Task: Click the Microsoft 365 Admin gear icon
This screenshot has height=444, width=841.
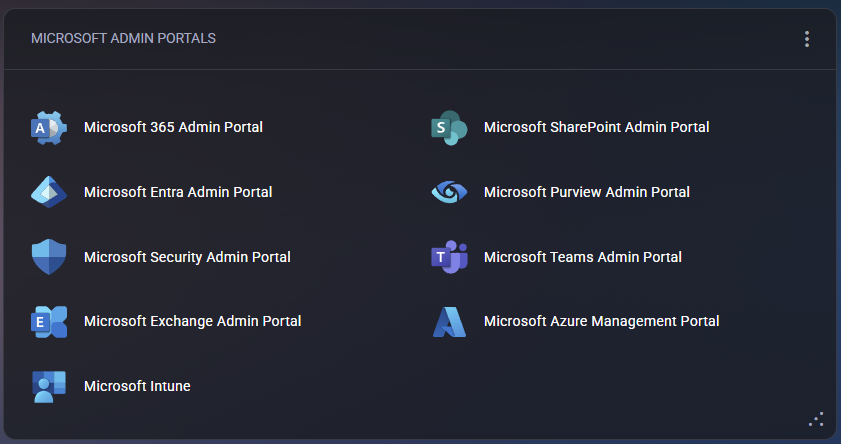Action: tap(48, 128)
